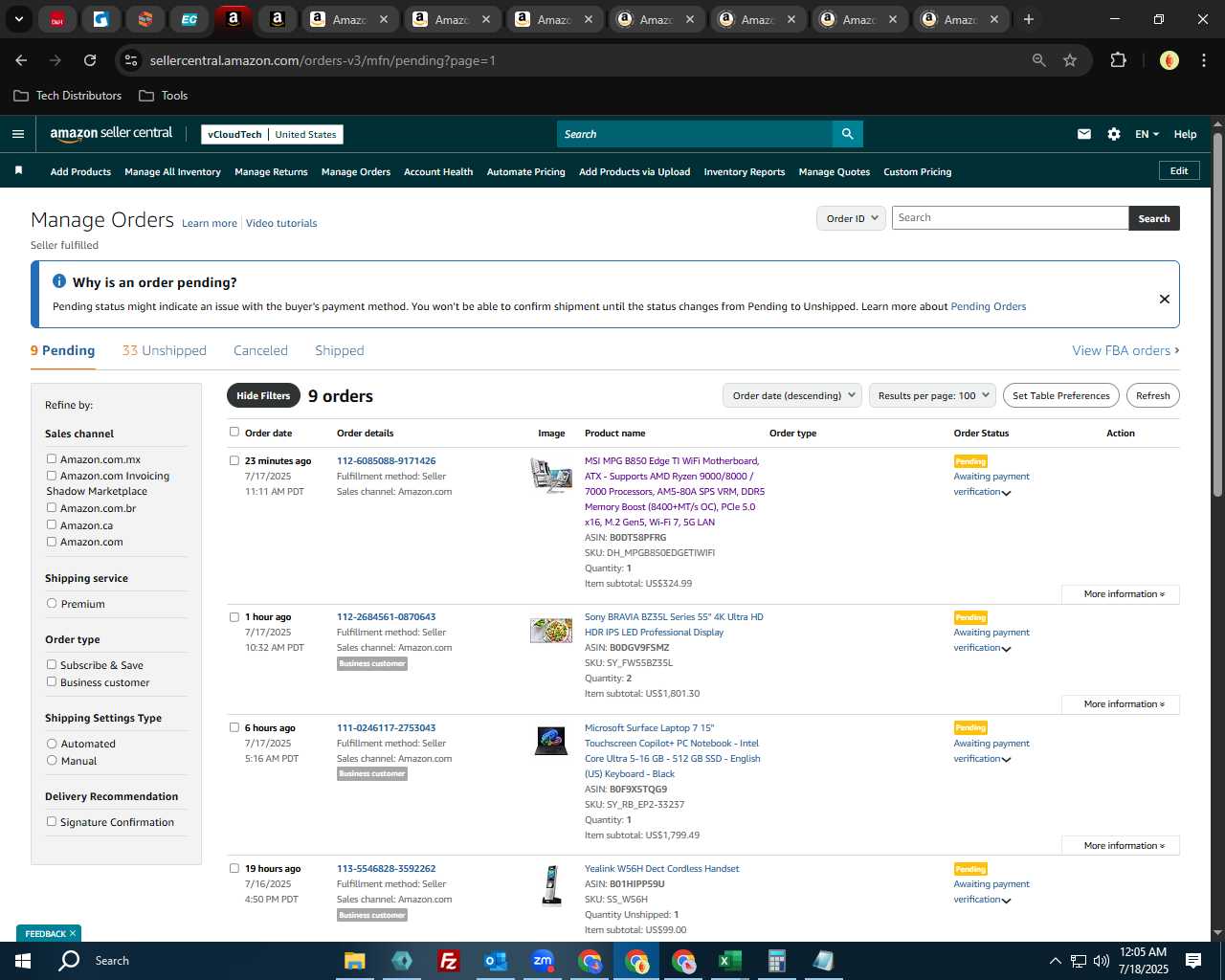Close the FEEDBACK widget with its X
The height and width of the screenshot is (980, 1225).
click(x=73, y=933)
